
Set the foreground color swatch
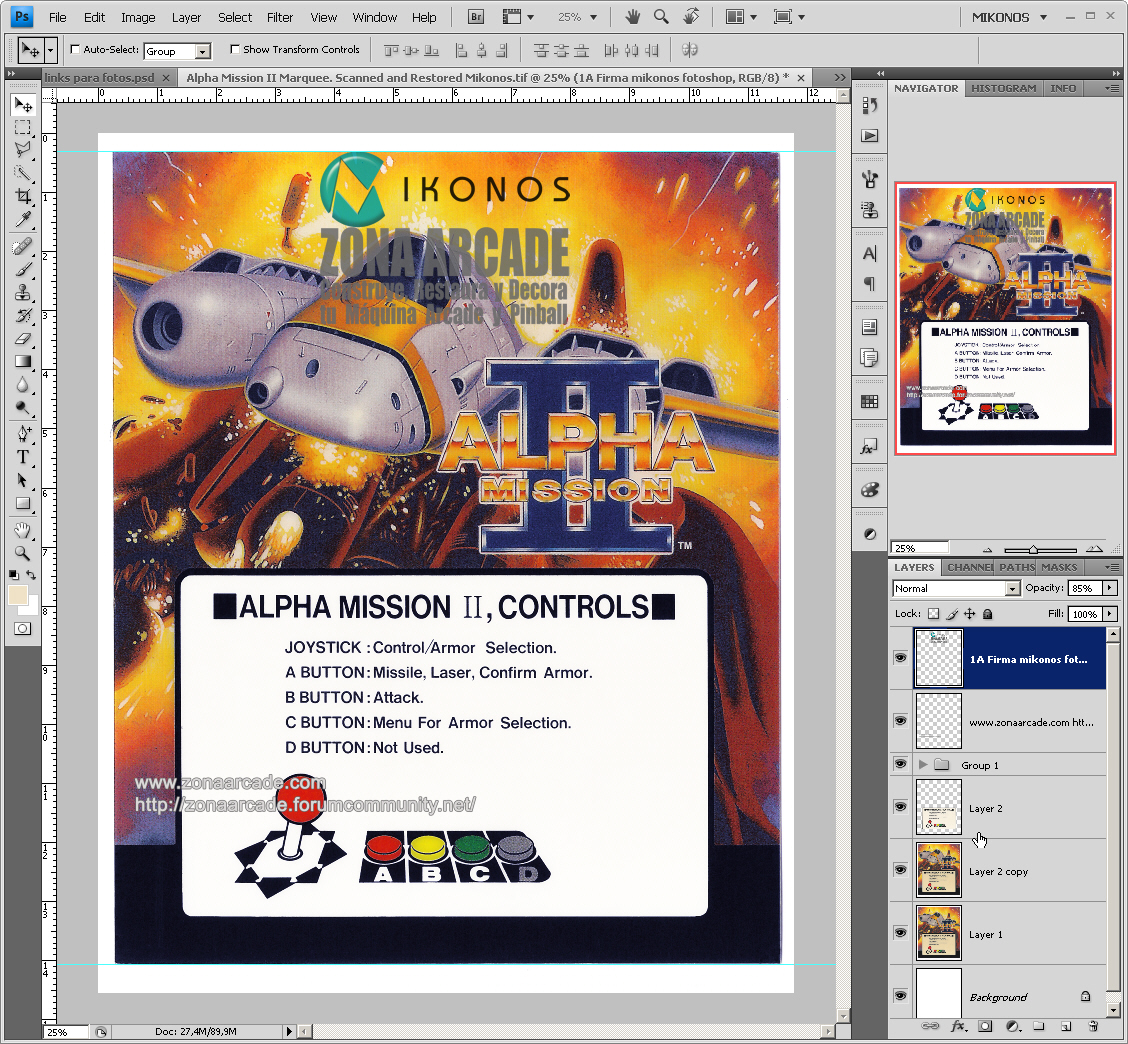tap(17, 595)
